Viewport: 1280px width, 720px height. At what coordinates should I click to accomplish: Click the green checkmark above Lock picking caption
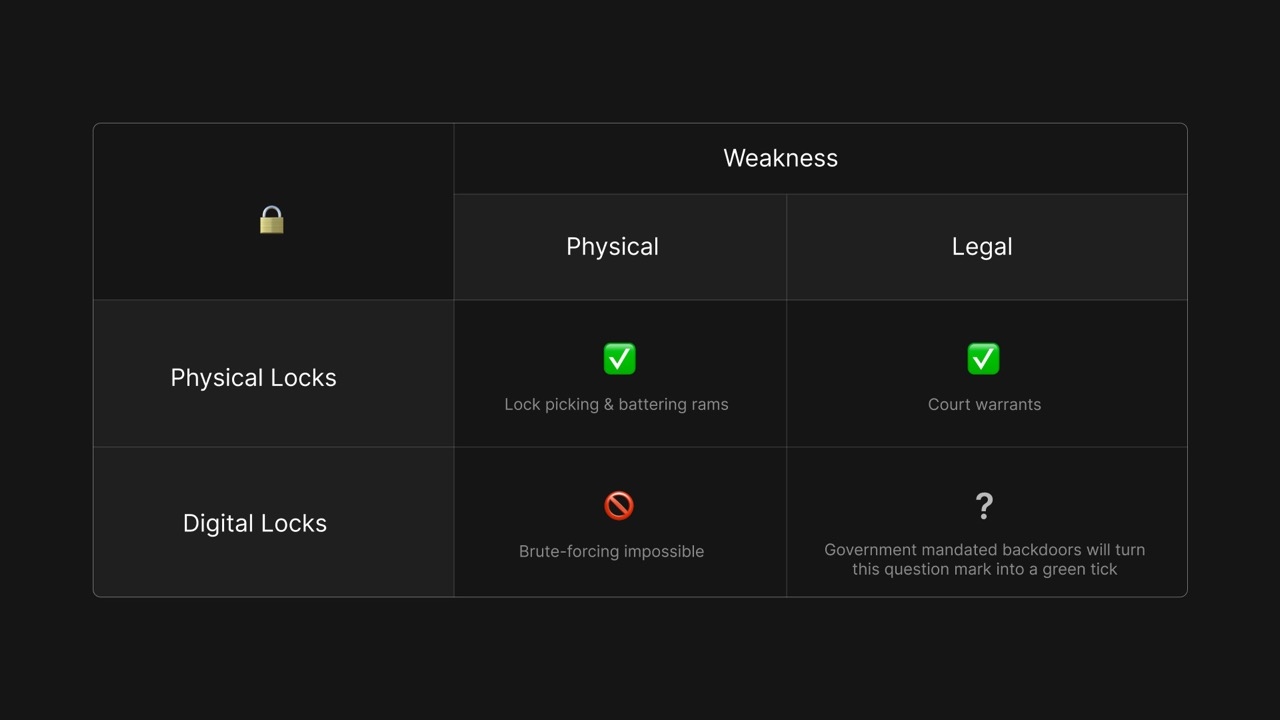620,359
